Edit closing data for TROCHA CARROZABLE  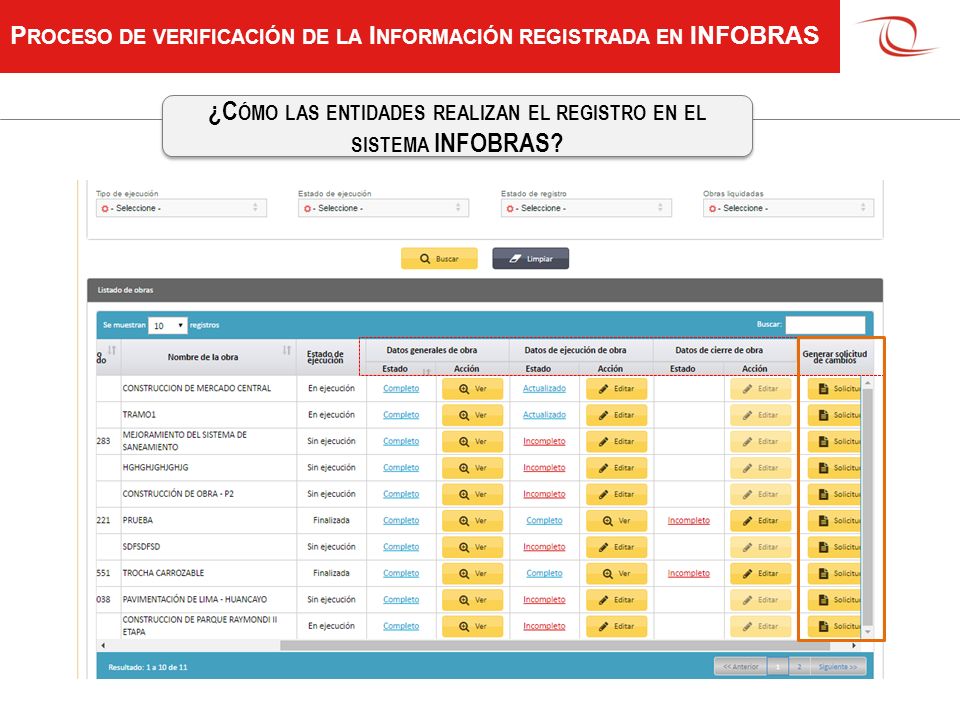coord(760,574)
